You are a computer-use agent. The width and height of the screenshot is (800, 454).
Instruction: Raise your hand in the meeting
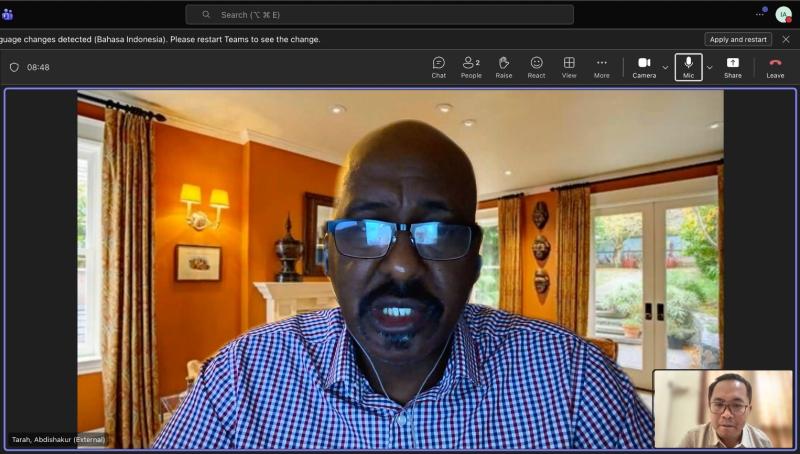(504, 67)
